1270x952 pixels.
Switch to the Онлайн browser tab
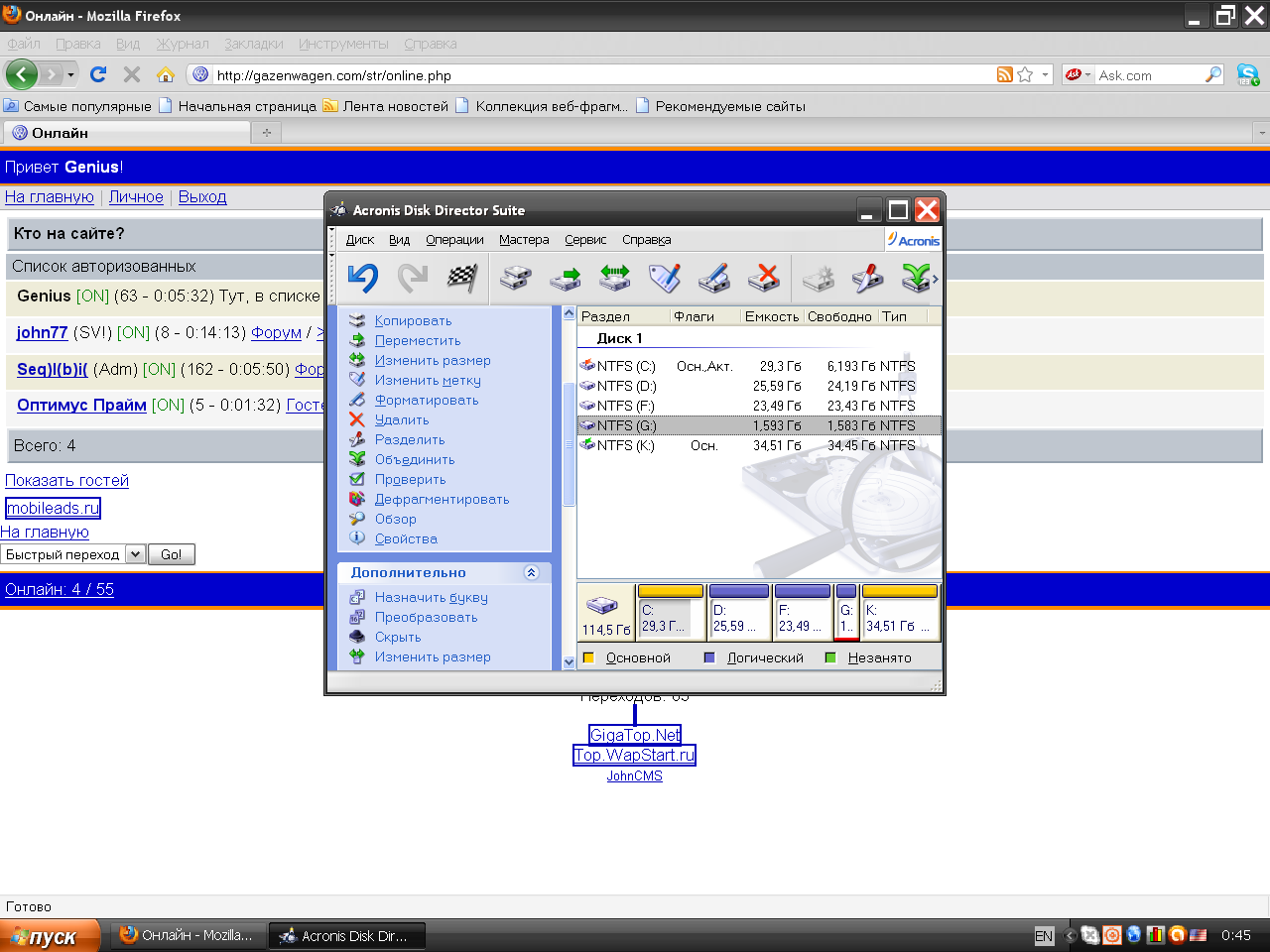coord(125,133)
